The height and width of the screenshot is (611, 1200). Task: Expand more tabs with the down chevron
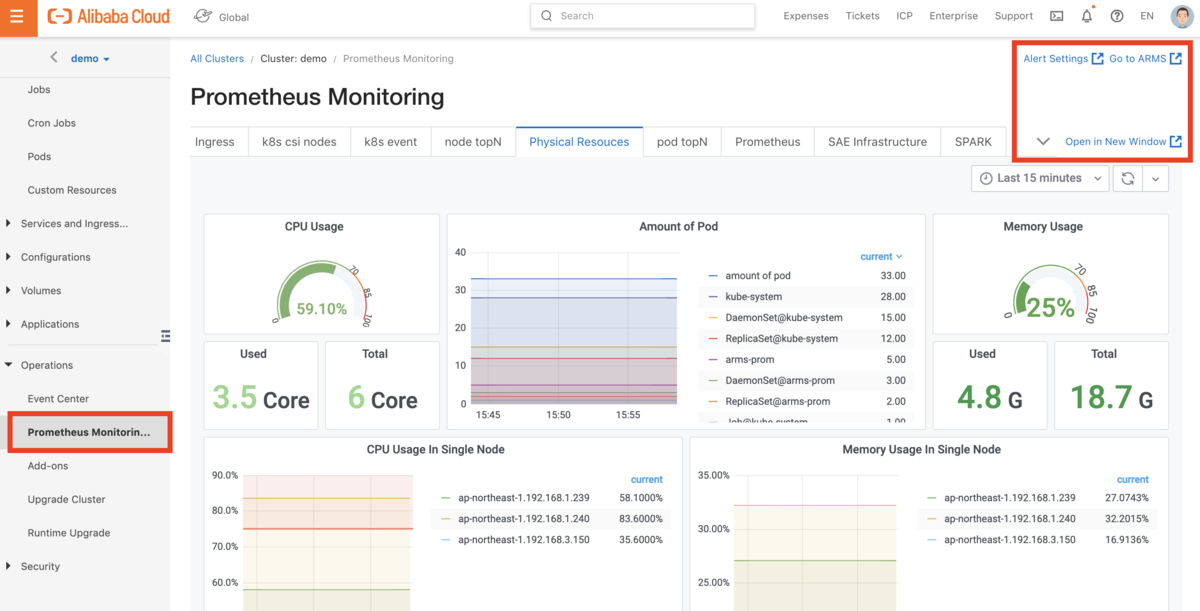coord(1043,141)
